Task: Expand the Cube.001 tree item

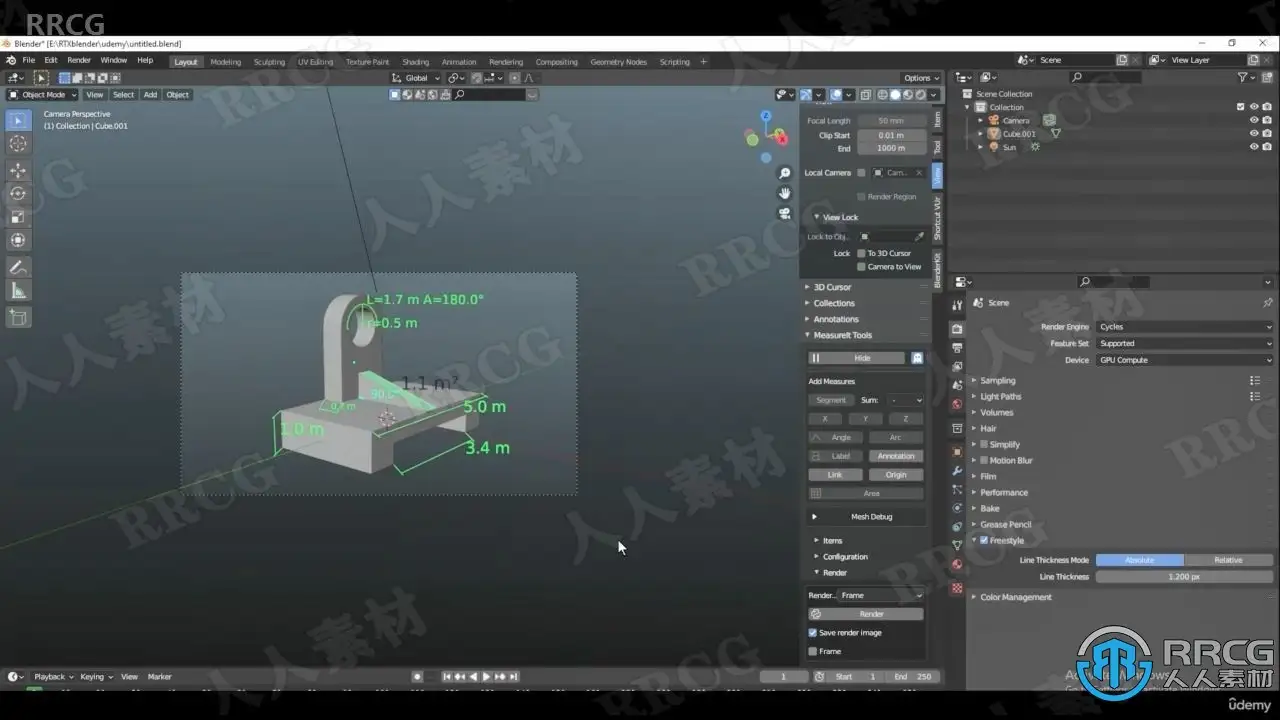Action: point(981,133)
